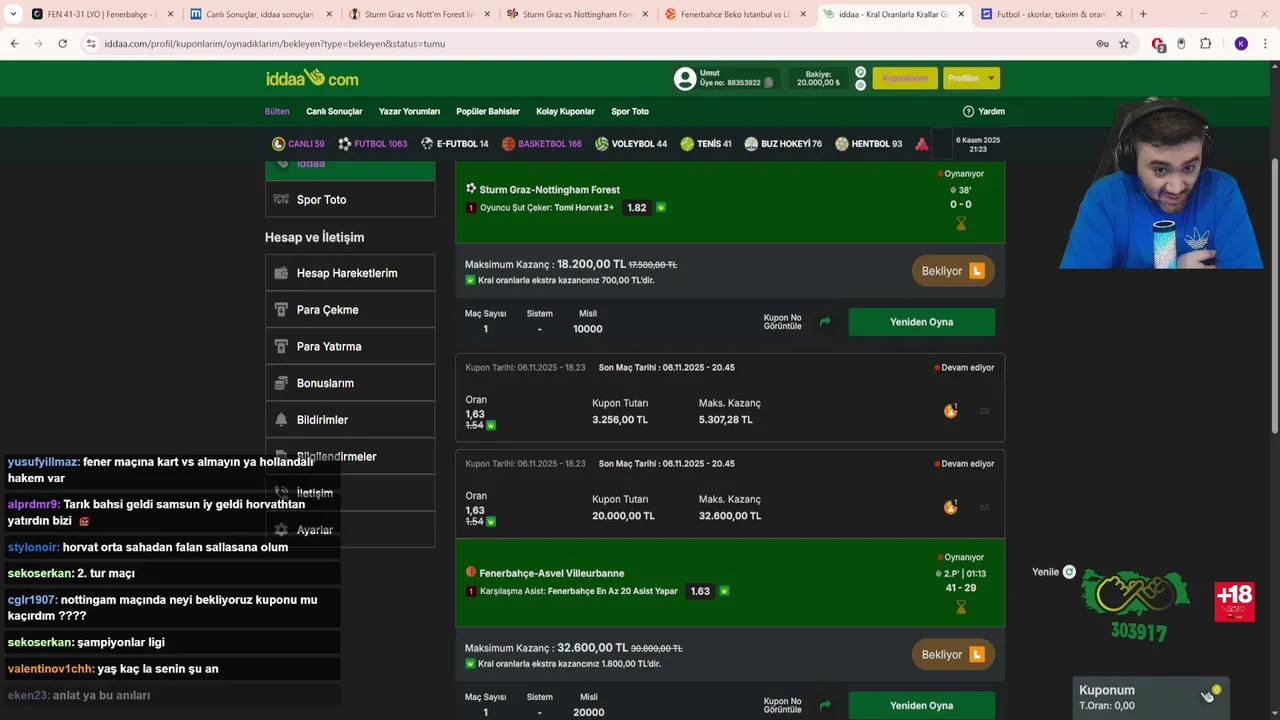Open Spor Toto in the sidebar
This screenshot has width=1280, height=720.
tap(350, 199)
